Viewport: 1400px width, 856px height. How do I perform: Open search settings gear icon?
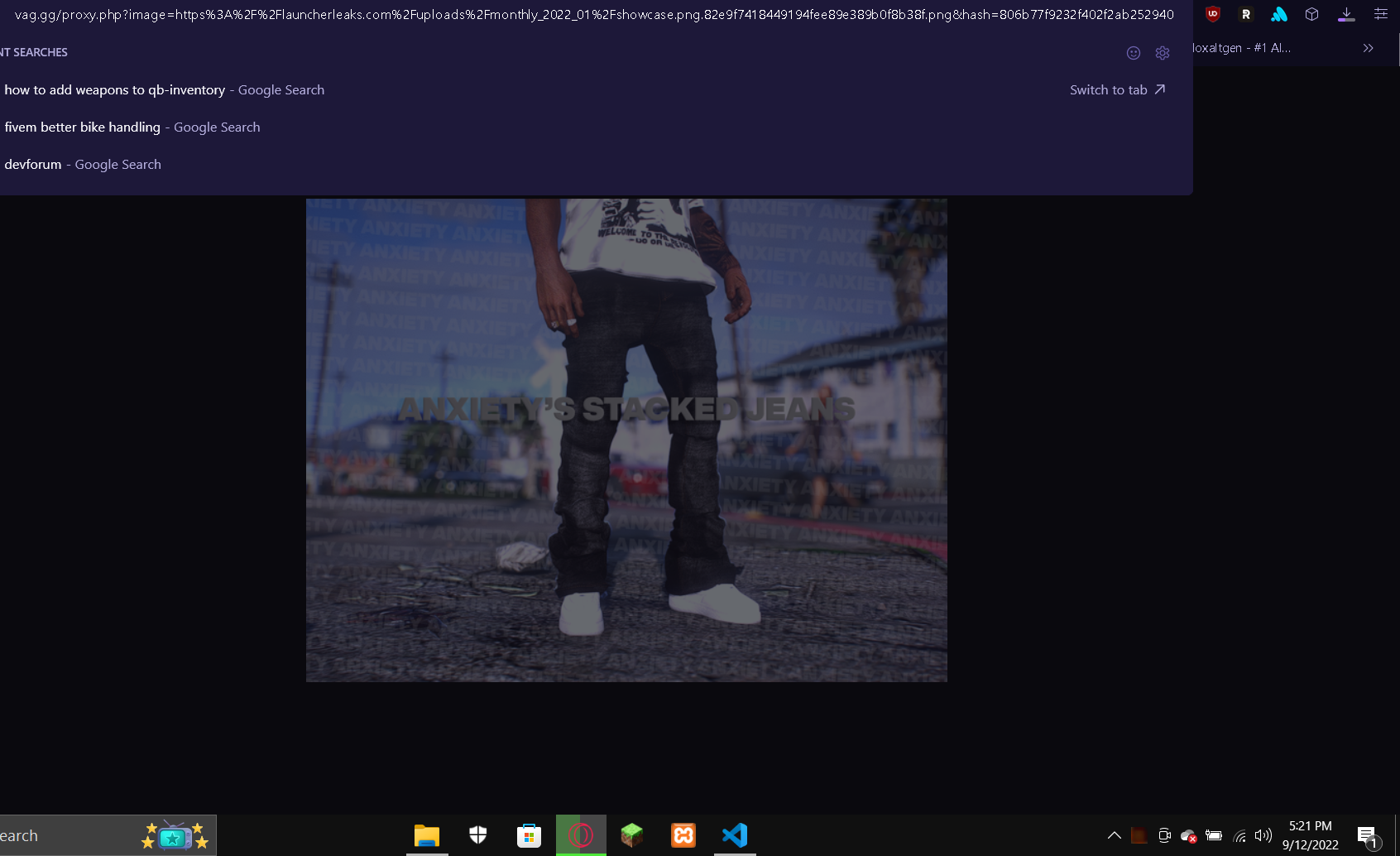pos(1163,53)
